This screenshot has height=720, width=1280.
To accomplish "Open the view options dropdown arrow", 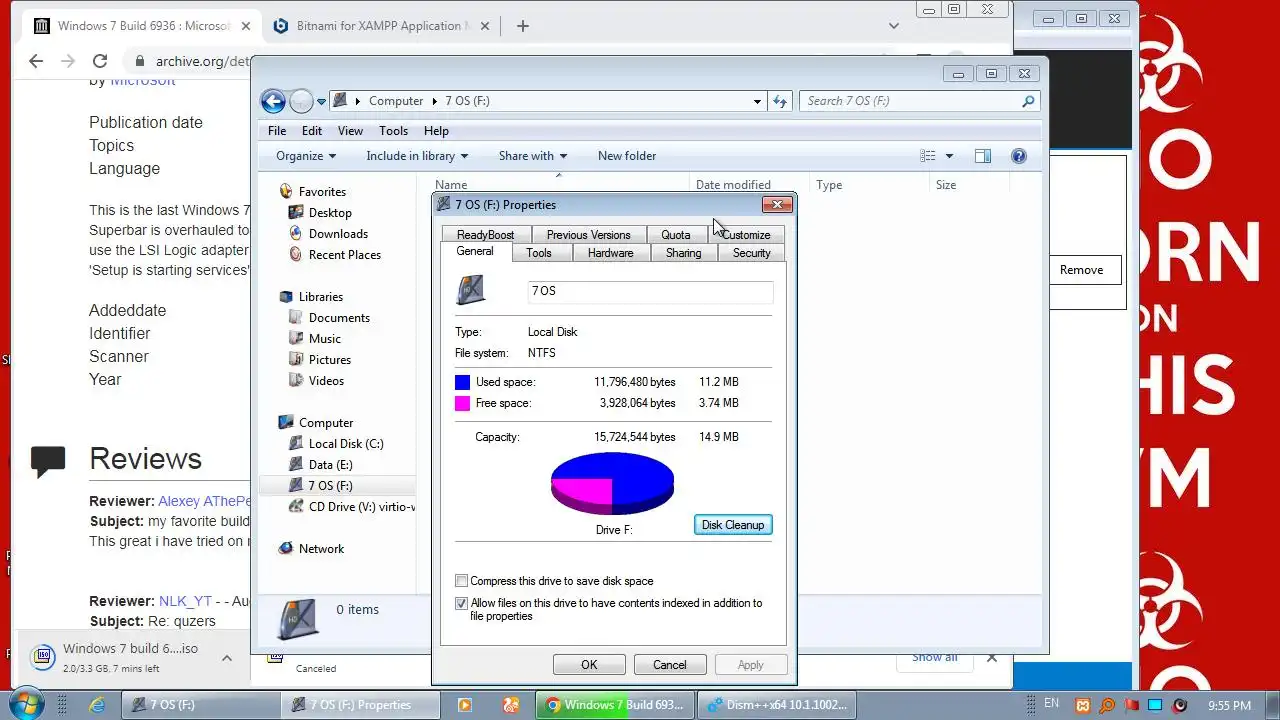I will pyautogui.click(x=949, y=156).
